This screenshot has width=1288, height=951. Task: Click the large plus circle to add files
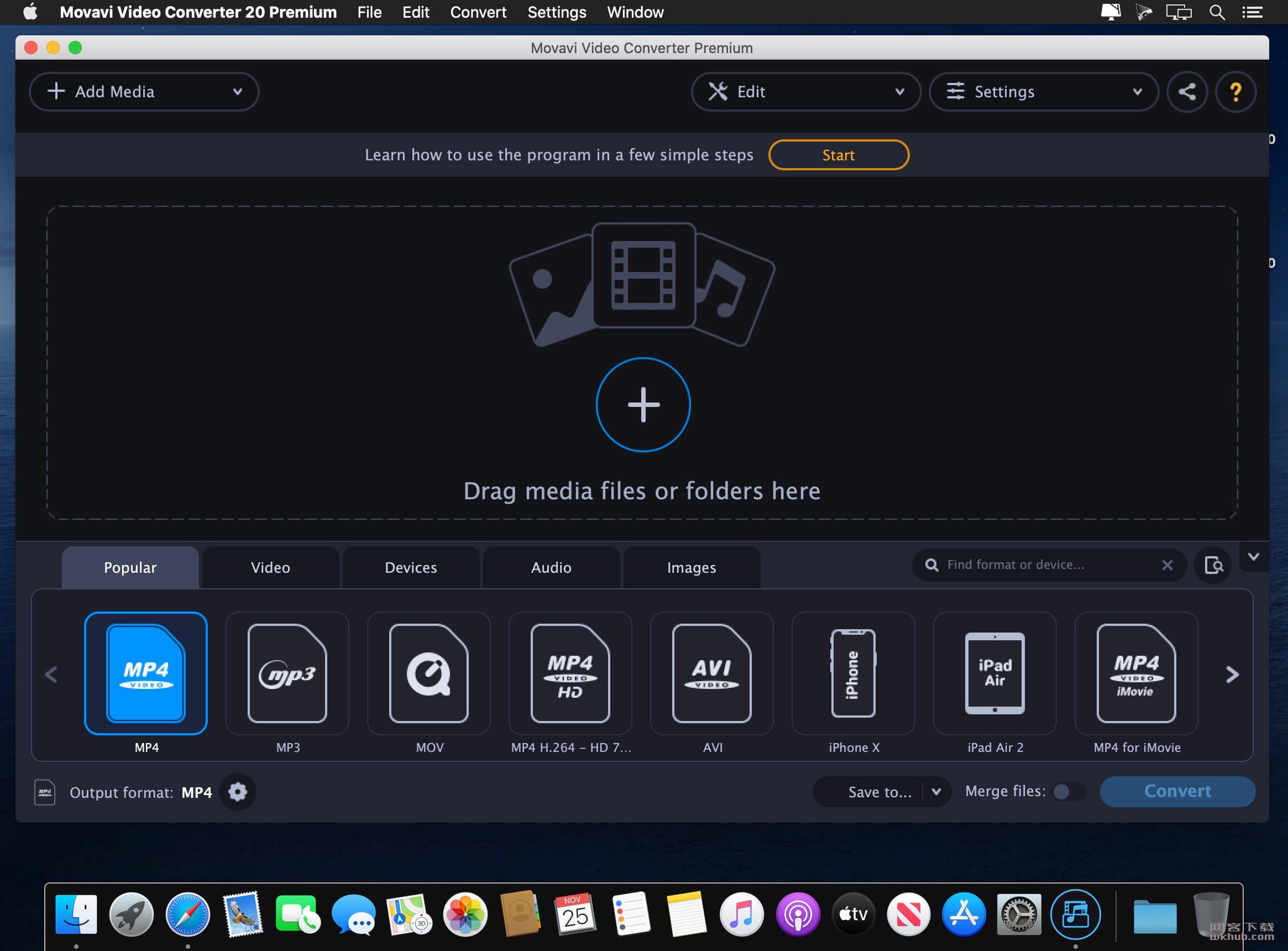pos(643,405)
